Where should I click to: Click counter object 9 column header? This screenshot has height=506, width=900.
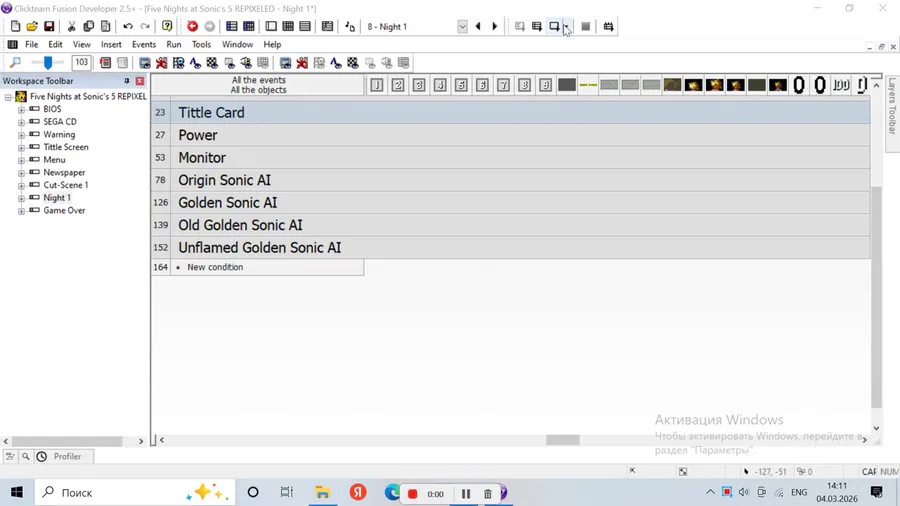coord(545,85)
